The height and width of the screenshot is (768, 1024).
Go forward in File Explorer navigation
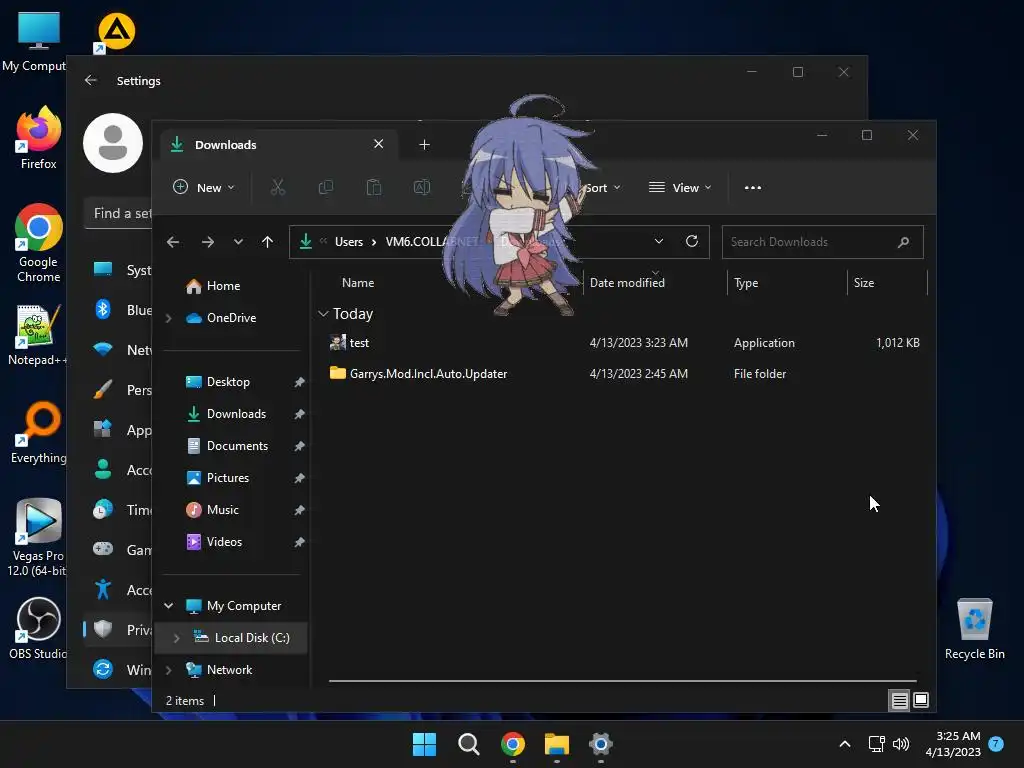pos(208,242)
